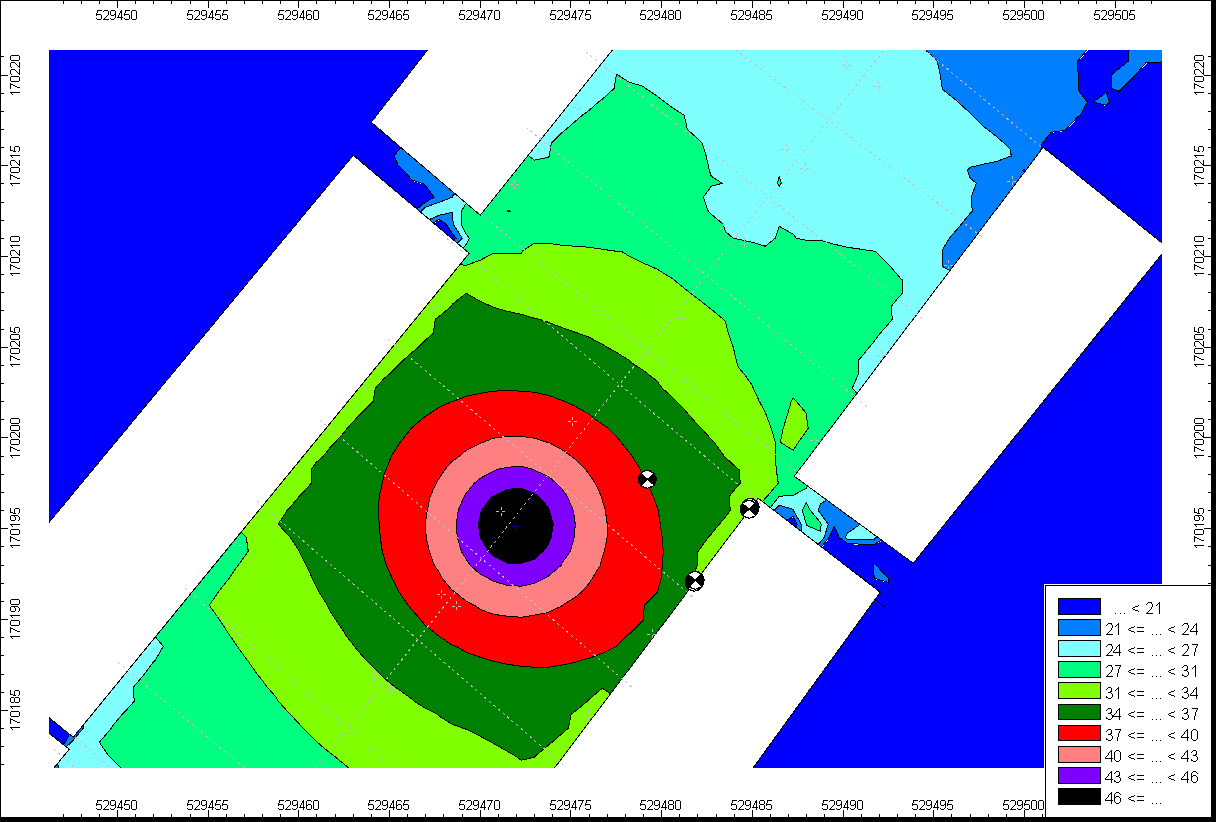Select the receiver marker at the white building's corner

[749, 509]
